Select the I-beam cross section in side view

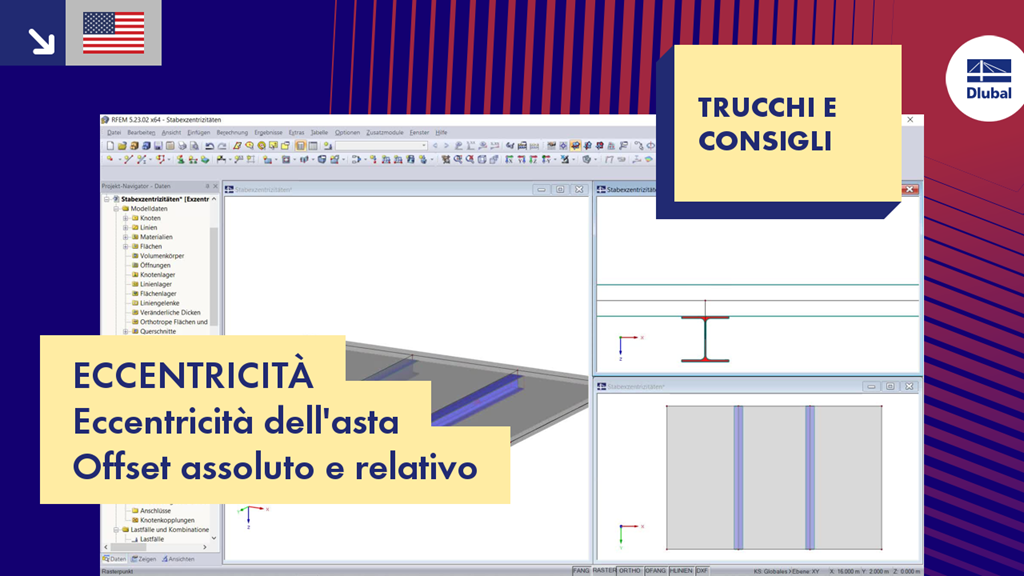click(x=705, y=339)
